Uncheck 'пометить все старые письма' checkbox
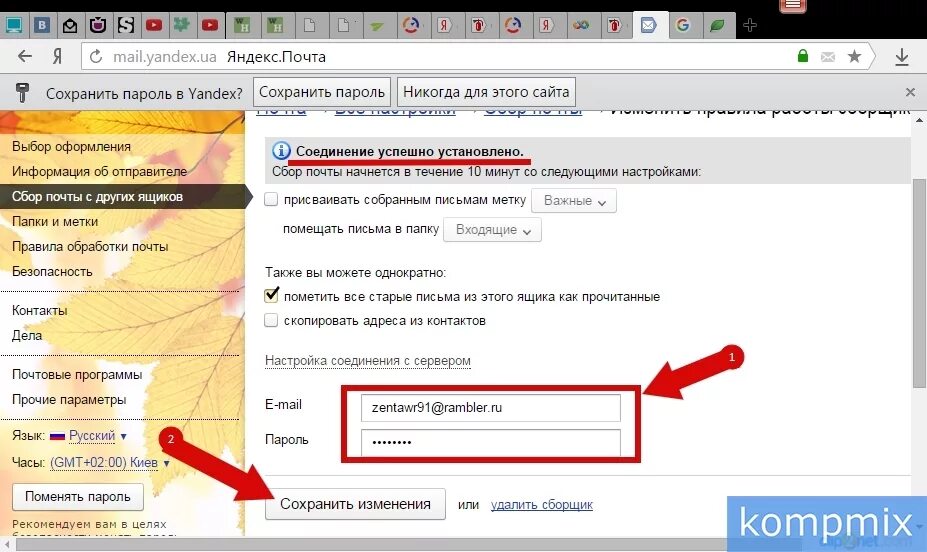927x552 pixels. [x=271, y=294]
